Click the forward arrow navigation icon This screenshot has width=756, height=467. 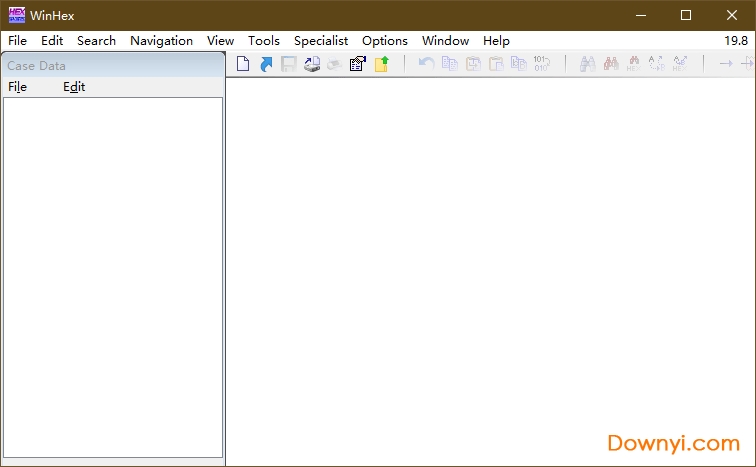(x=726, y=64)
